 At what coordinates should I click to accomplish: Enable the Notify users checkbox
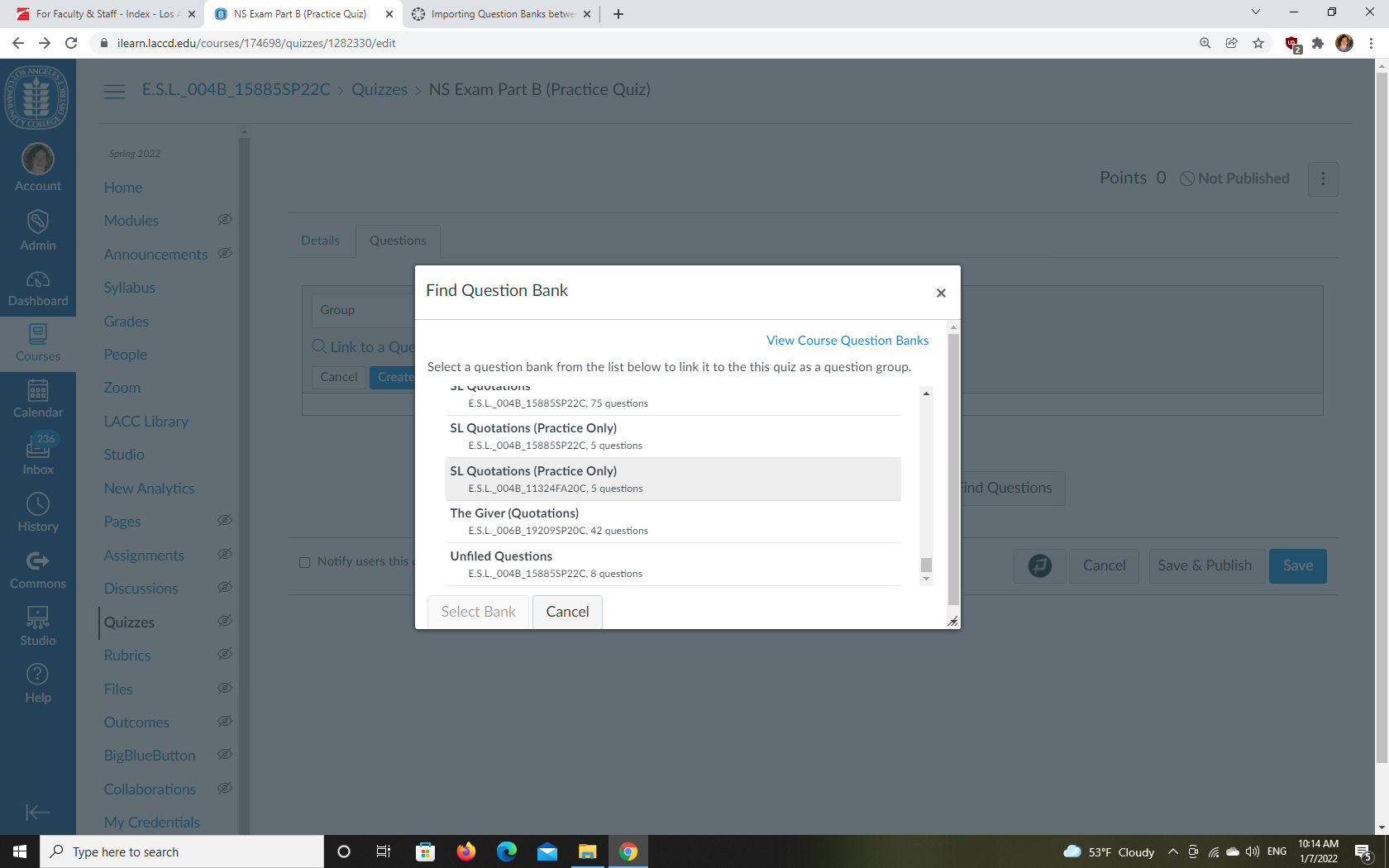click(304, 562)
